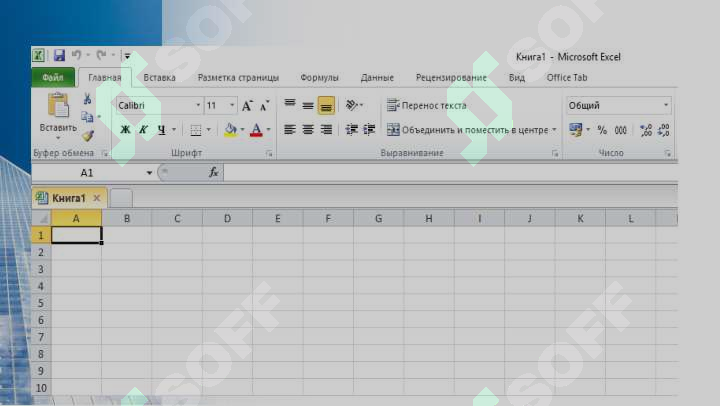Switch to the Вставка tab
Viewport: 720px width, 406px height.
pos(159,78)
